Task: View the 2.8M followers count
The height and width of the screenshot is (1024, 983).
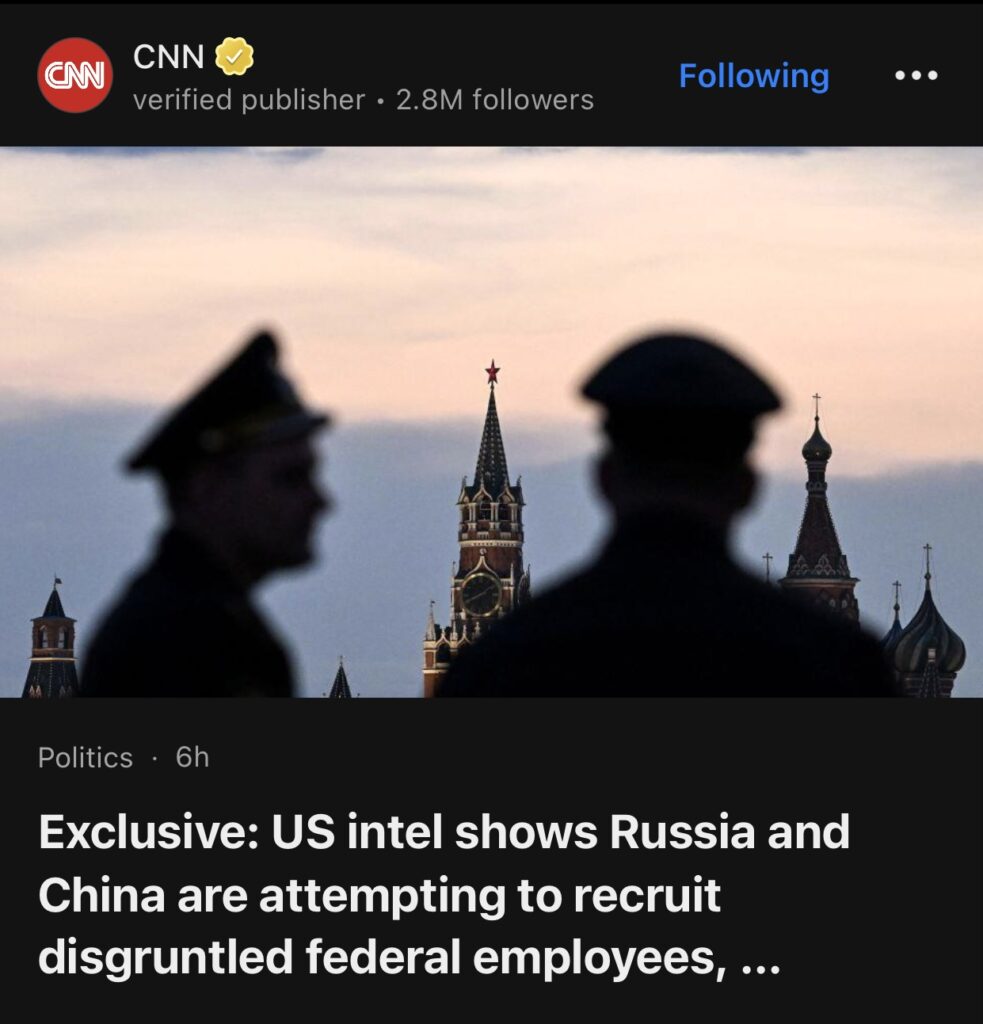Action: click(x=494, y=100)
